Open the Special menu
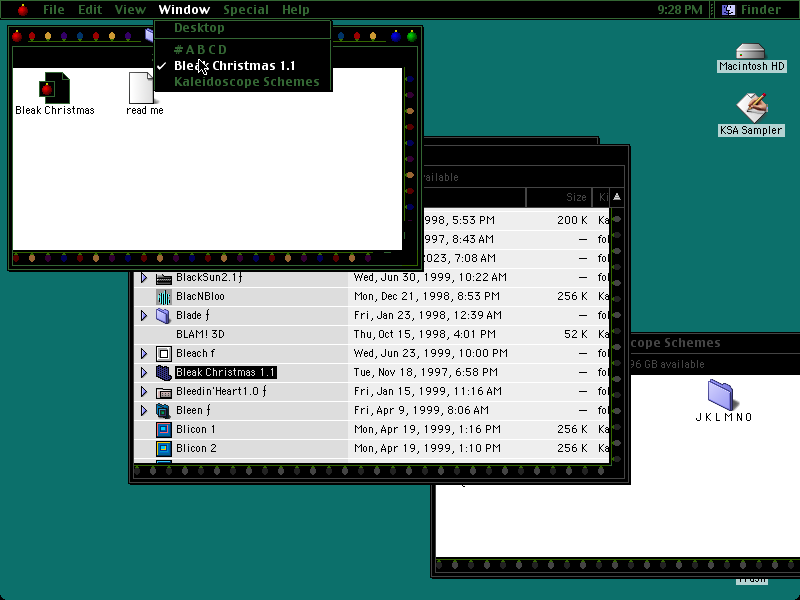The image size is (800, 600). 246,10
